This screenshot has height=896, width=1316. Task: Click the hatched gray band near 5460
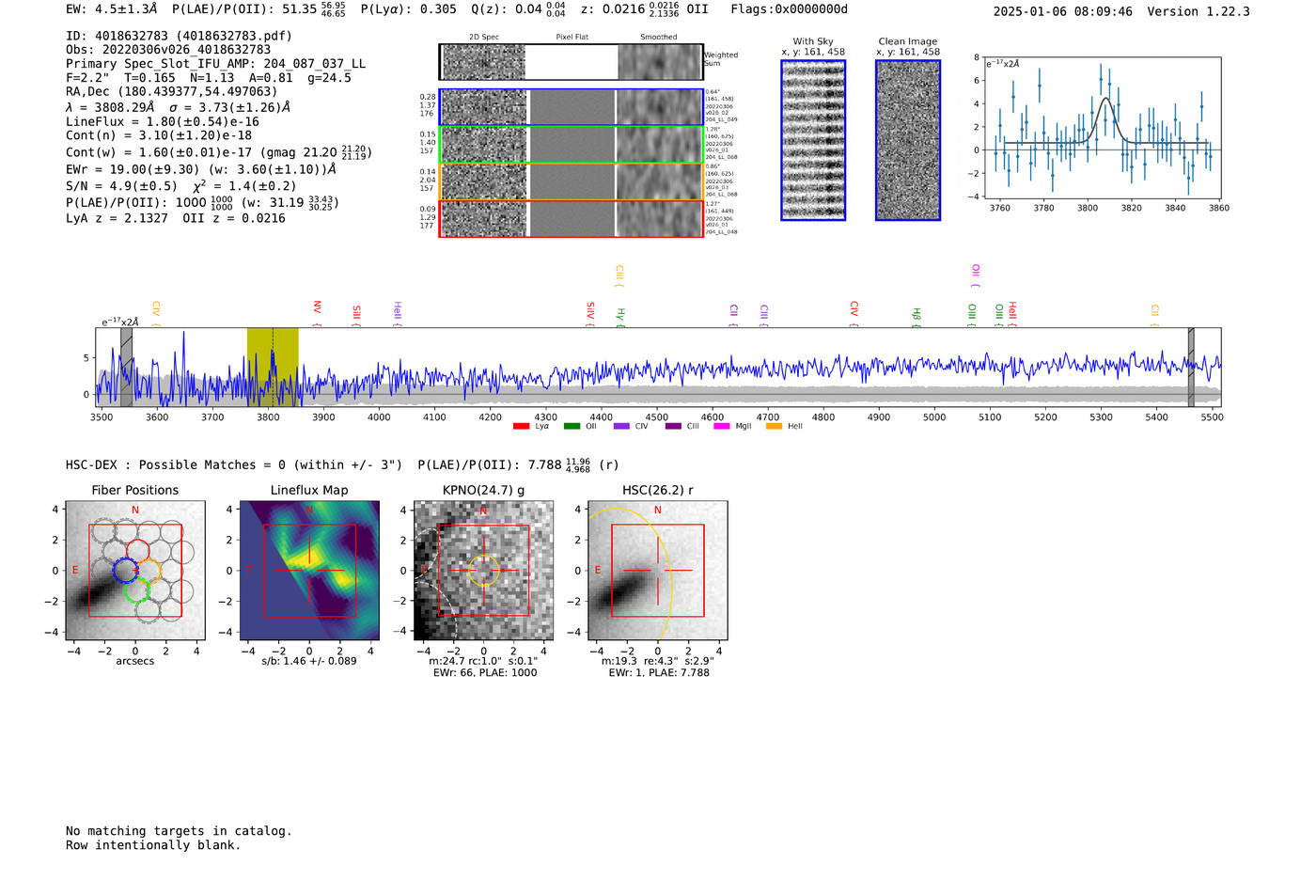(x=1191, y=367)
